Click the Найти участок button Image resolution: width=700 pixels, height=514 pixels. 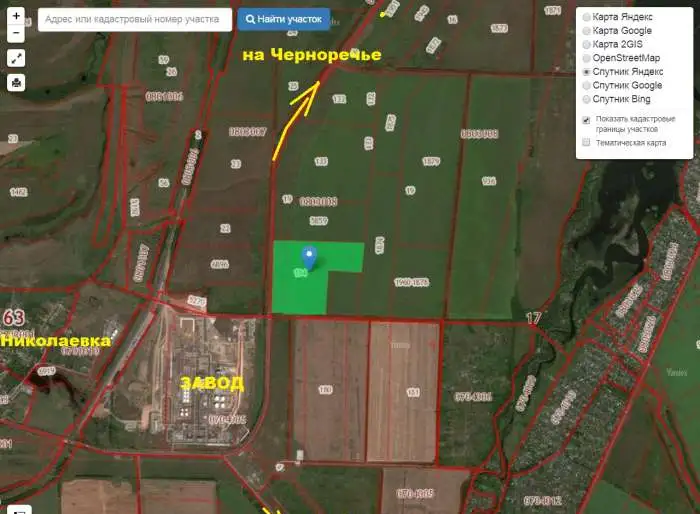tap(284, 19)
